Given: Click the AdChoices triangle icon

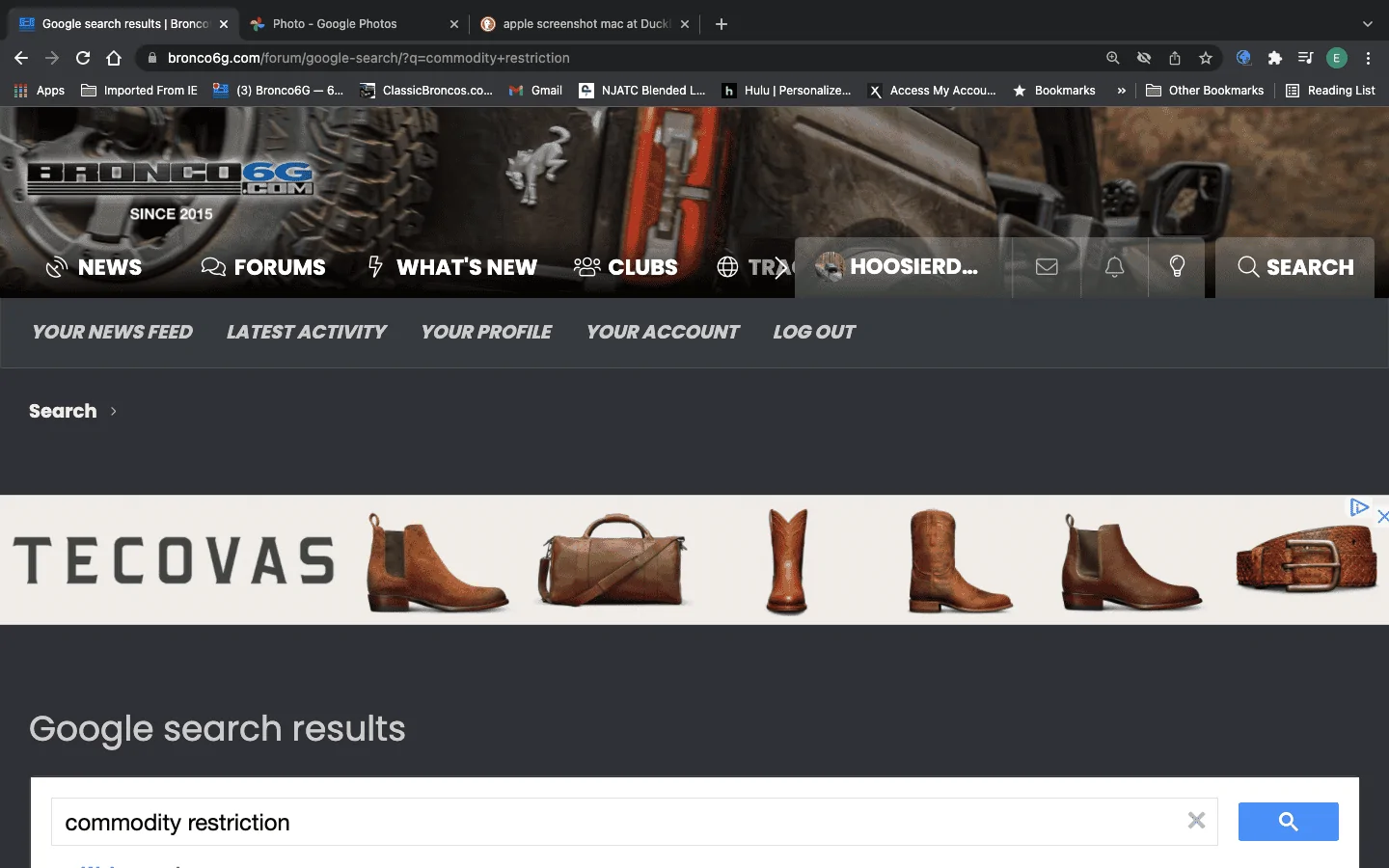Looking at the screenshot, I should coord(1359,507).
